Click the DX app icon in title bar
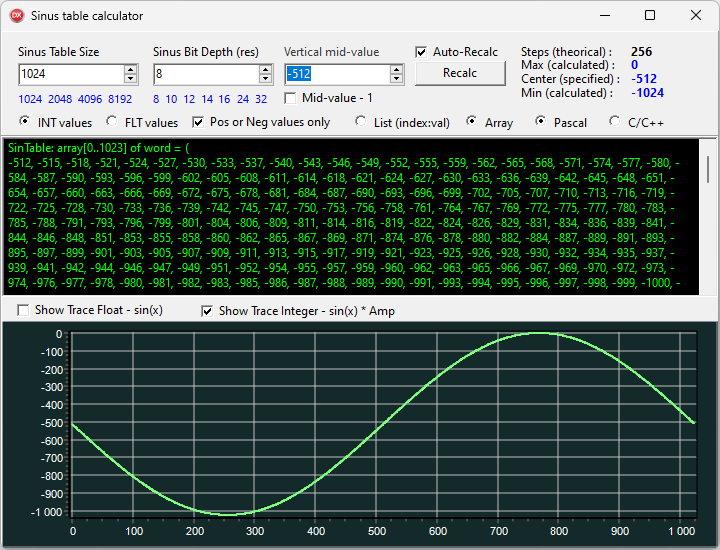Viewport: 720px width, 550px height. 17,16
